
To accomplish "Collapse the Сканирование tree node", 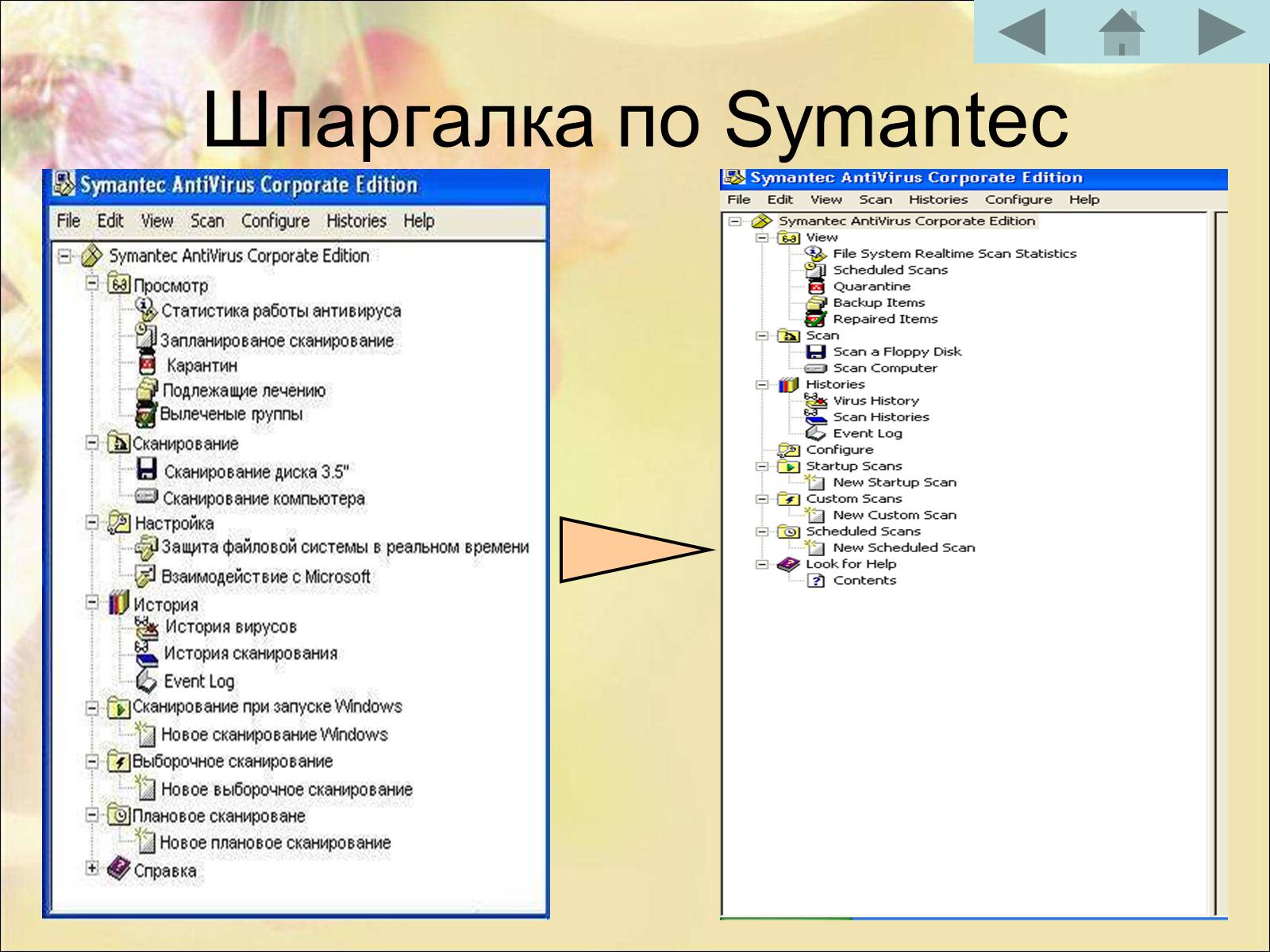I will (x=92, y=442).
